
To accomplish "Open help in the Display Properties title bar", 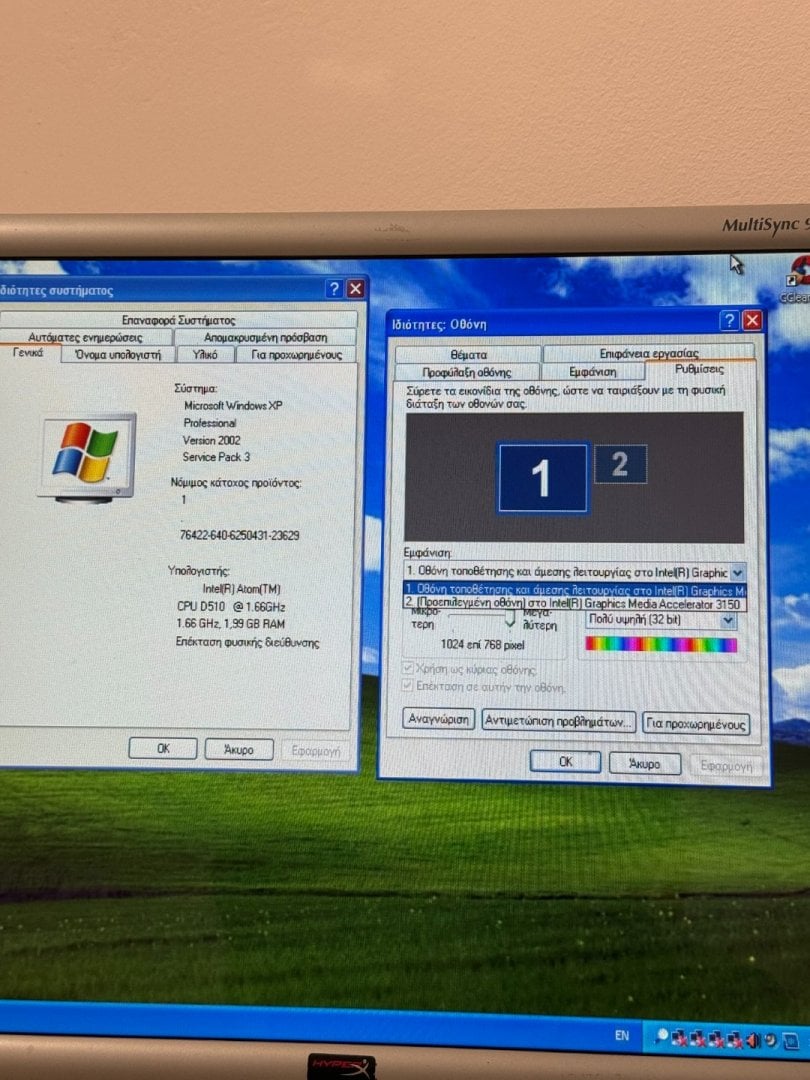I will [x=729, y=320].
